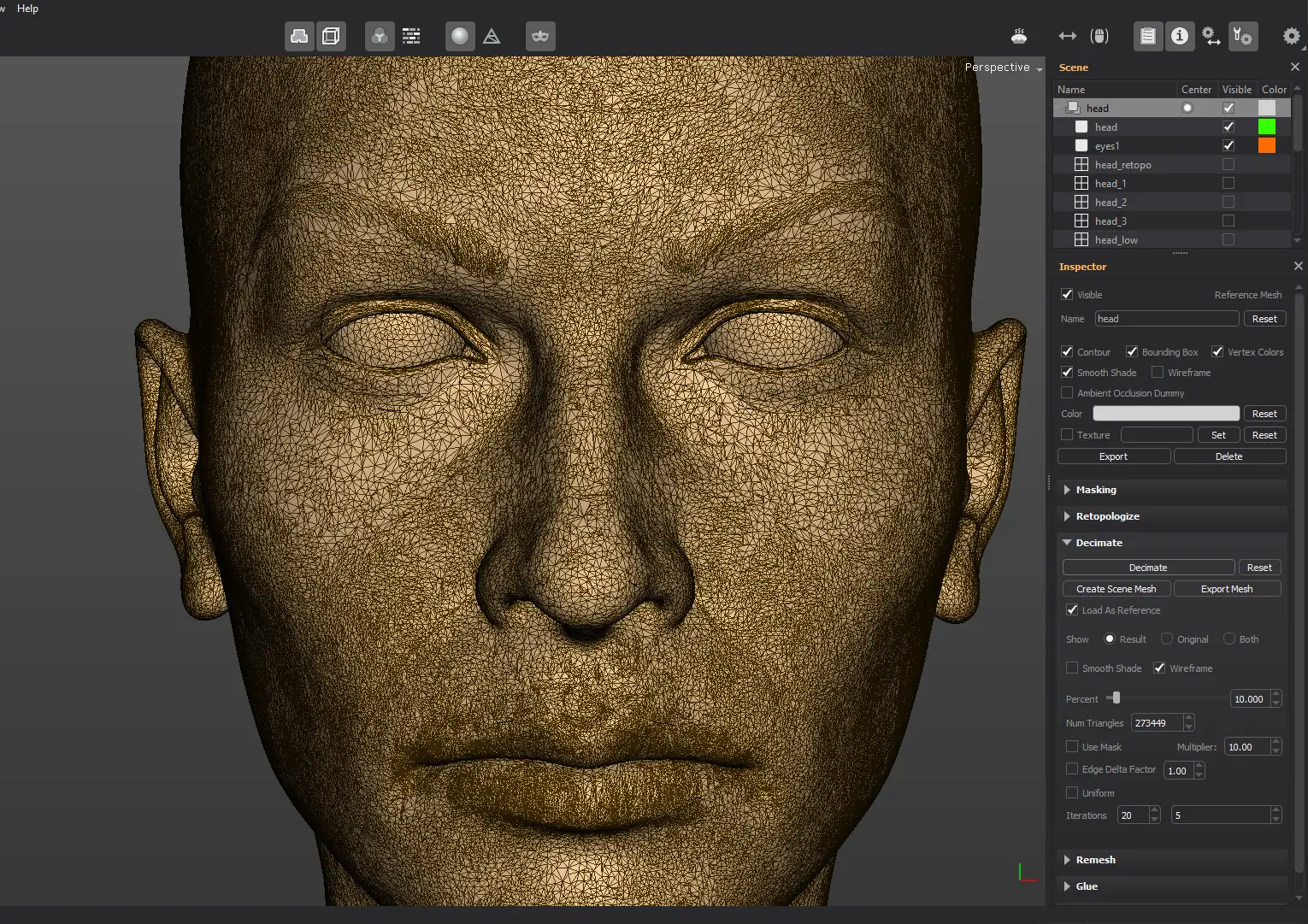Click the grid icon beside head_2

tap(1081, 202)
